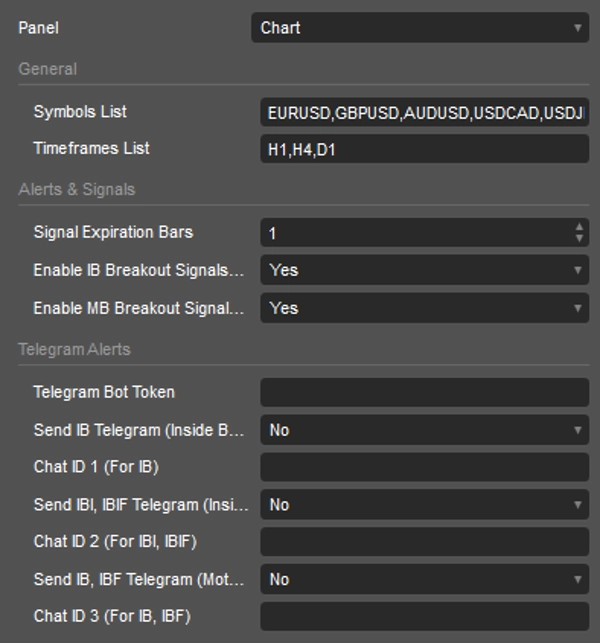Open the Send IB Telegram dropdown
This screenshot has height=643, width=600.
click(x=424, y=430)
